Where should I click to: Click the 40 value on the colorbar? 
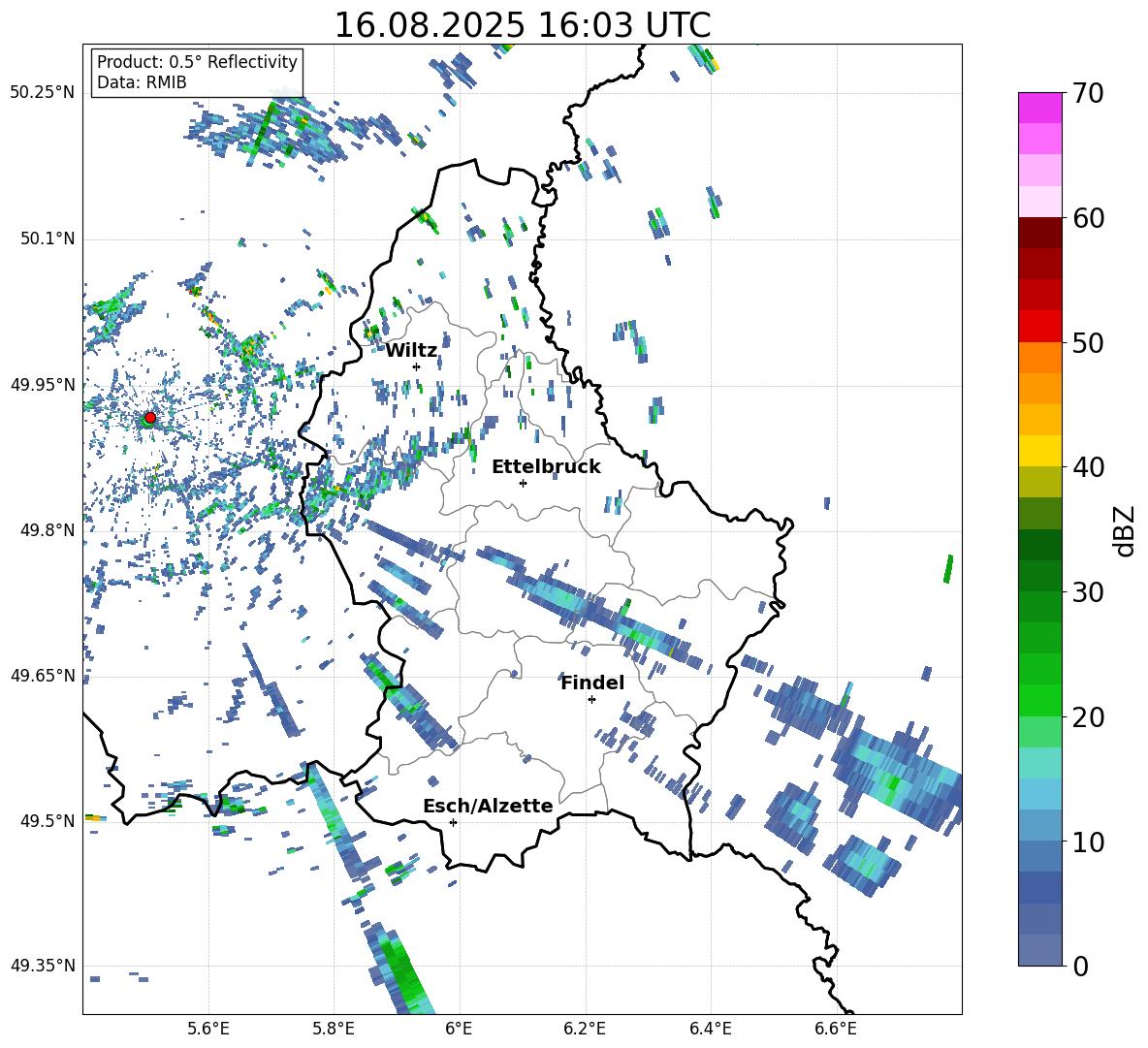[1088, 467]
